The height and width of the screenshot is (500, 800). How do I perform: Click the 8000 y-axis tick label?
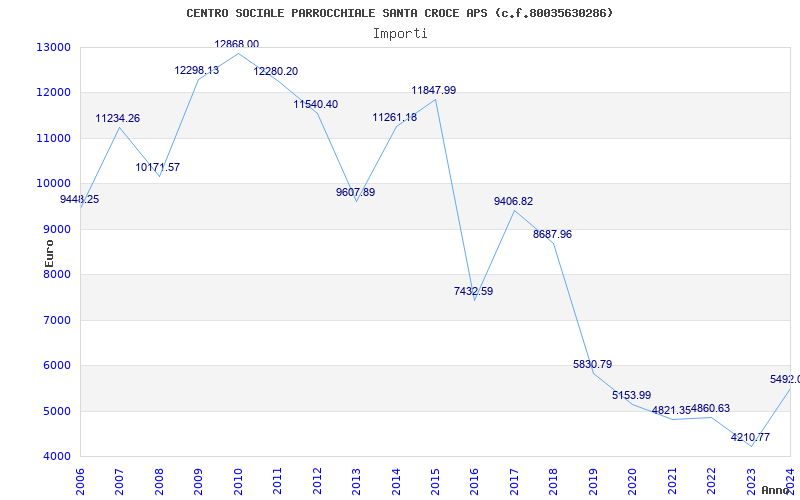pos(57,274)
